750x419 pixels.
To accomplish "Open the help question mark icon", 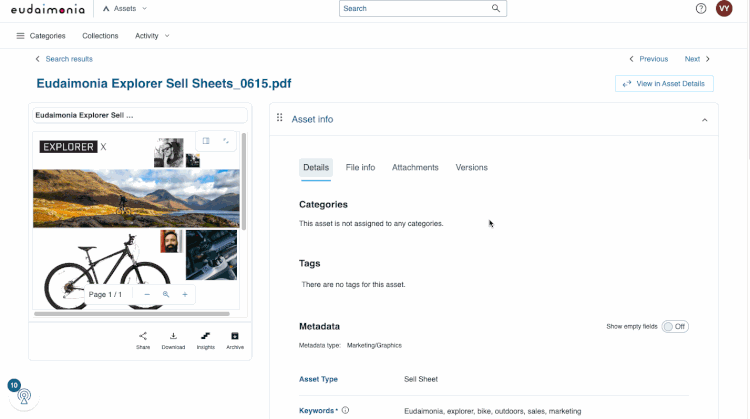I will tap(701, 9).
